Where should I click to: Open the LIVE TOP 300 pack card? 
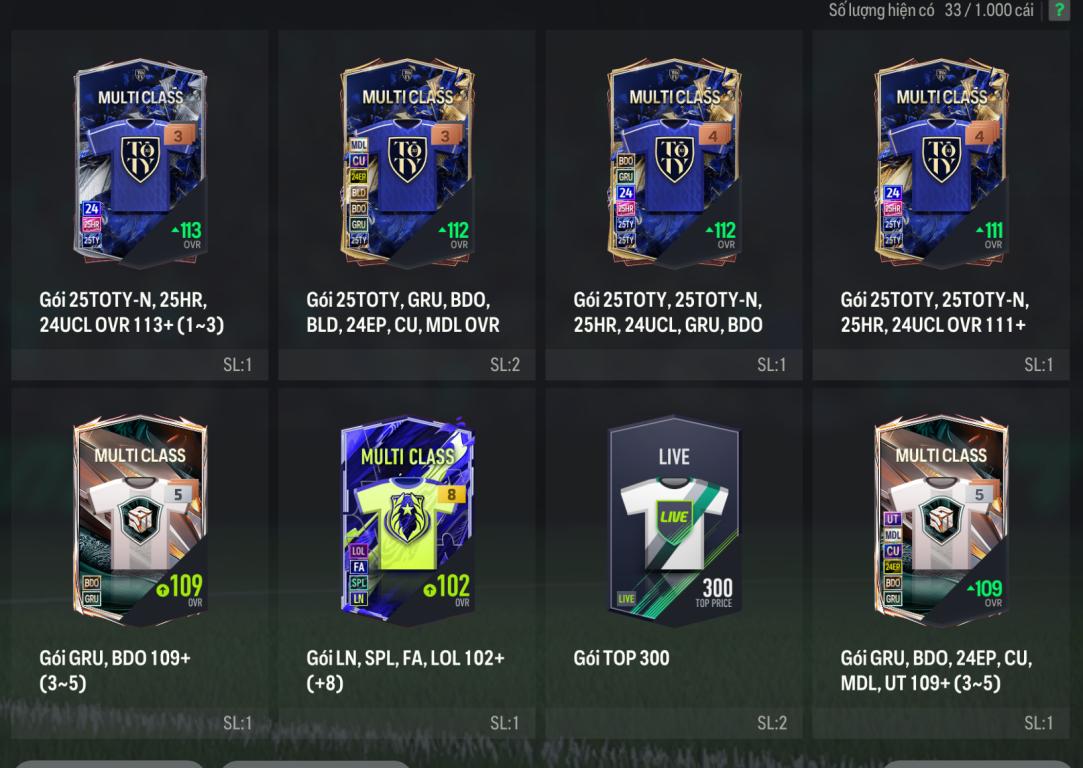click(x=673, y=521)
